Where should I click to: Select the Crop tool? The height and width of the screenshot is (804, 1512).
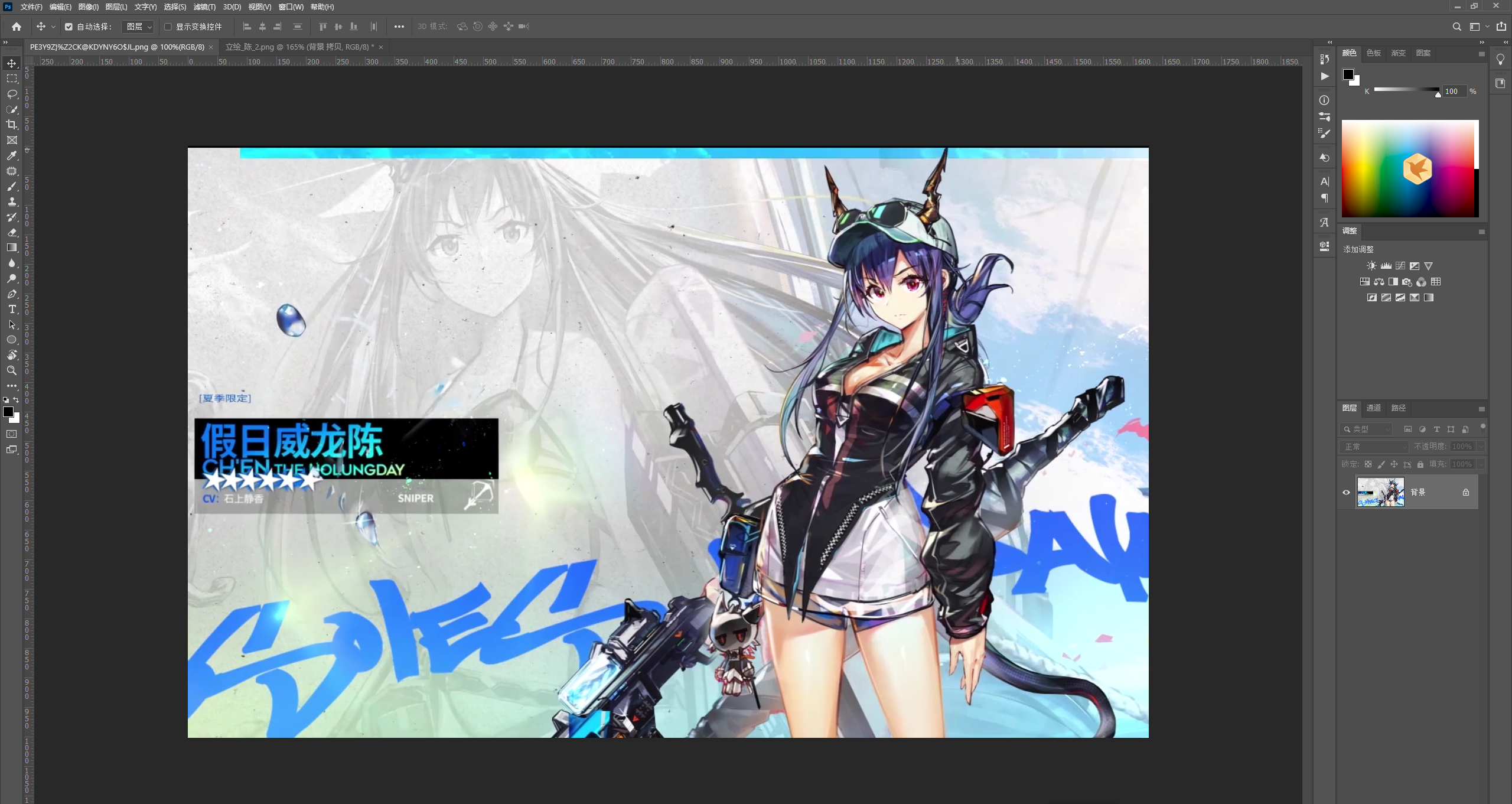(x=12, y=125)
